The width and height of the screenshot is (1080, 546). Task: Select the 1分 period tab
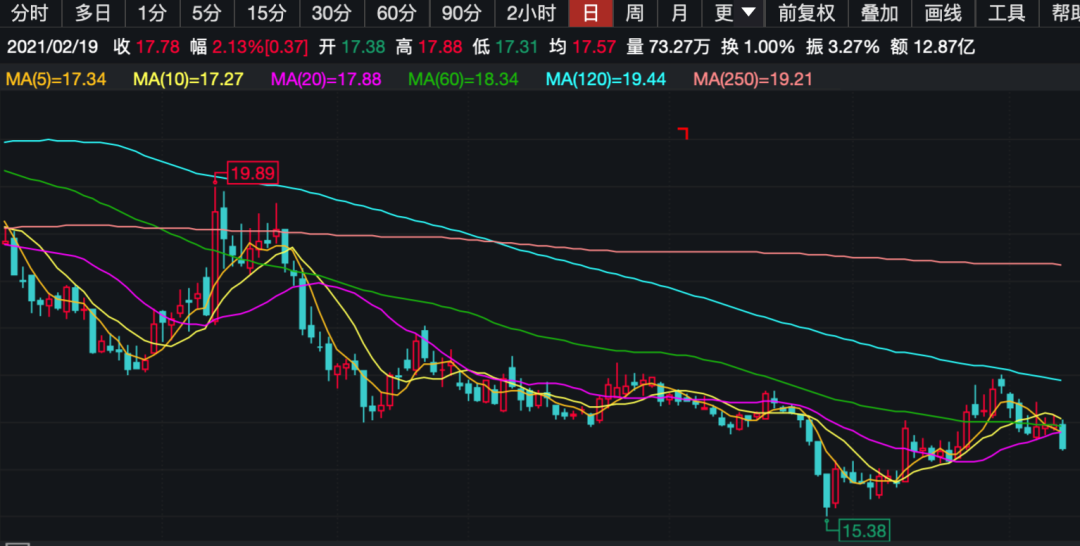(x=152, y=13)
